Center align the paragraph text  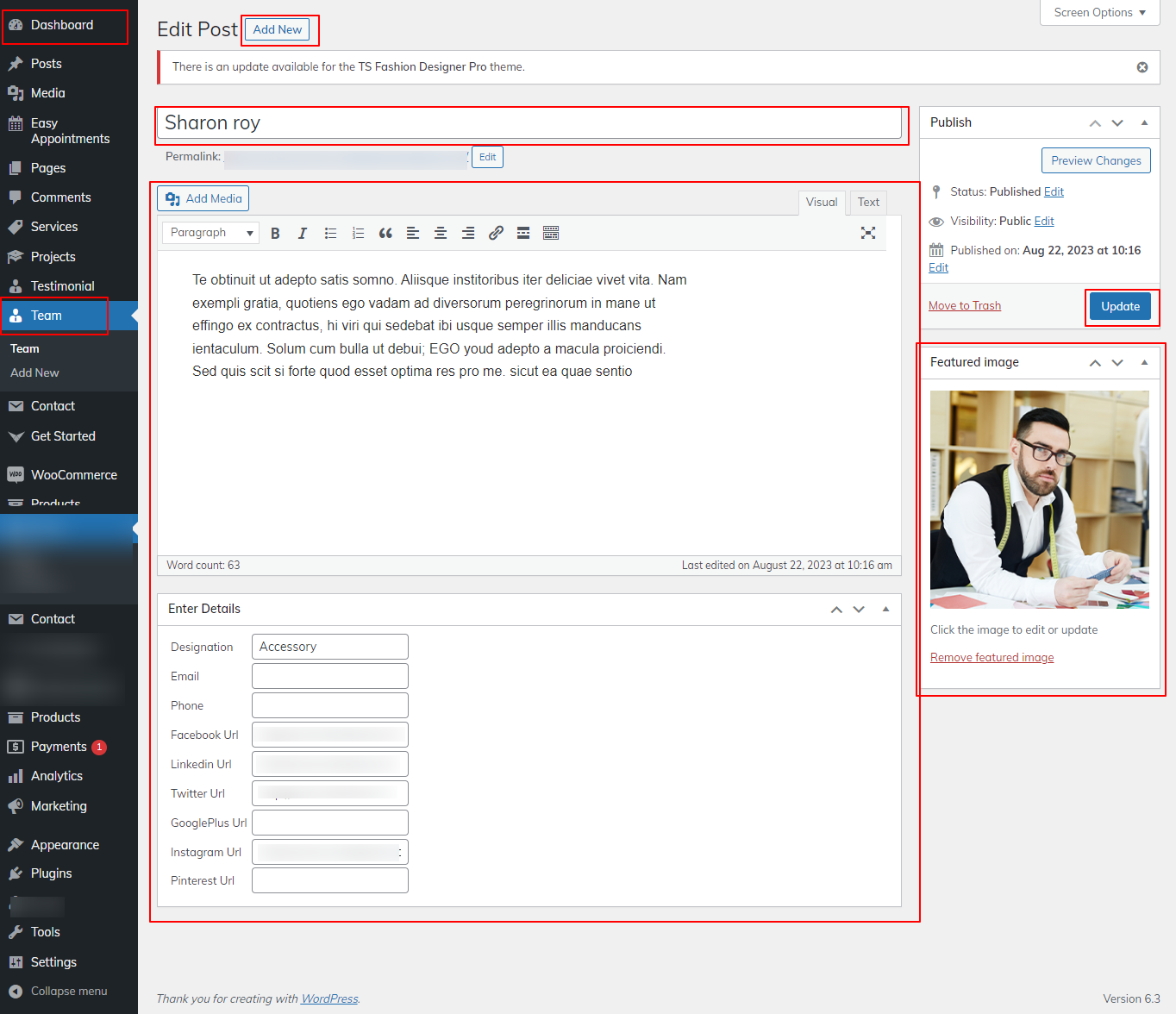[441, 234]
